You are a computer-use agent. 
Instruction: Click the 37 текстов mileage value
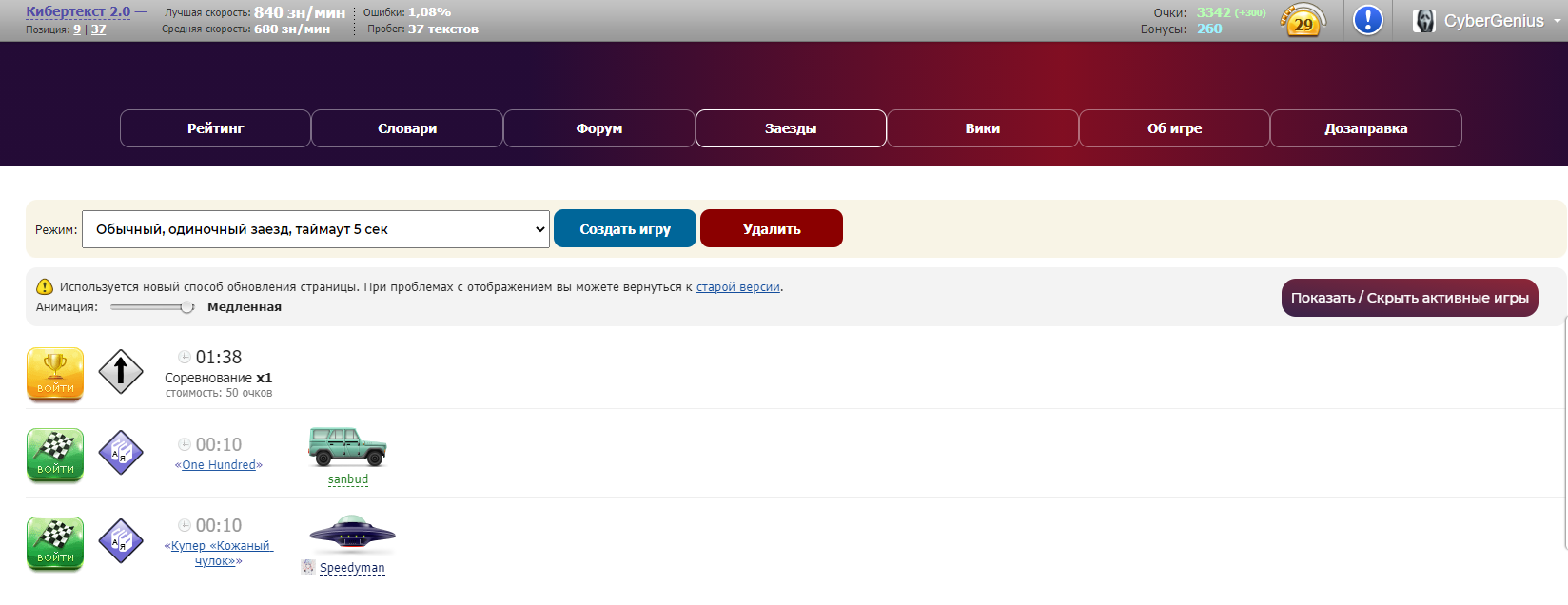pyautogui.click(x=443, y=29)
